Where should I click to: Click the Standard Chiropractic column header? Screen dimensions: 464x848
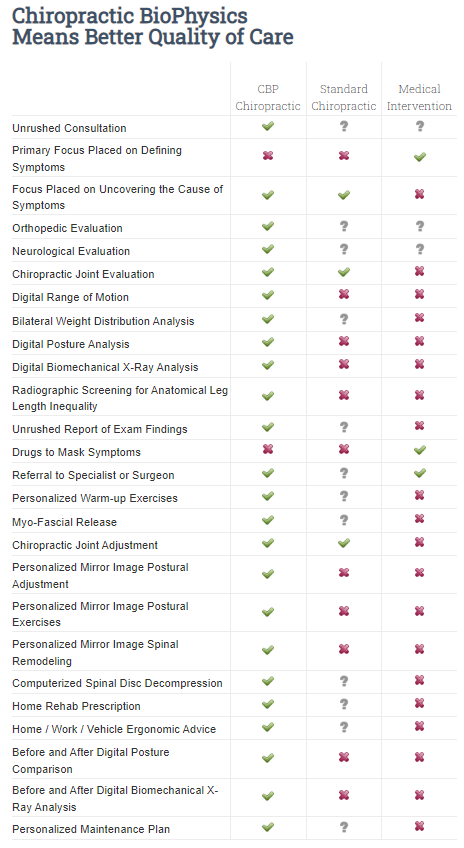pos(344,97)
